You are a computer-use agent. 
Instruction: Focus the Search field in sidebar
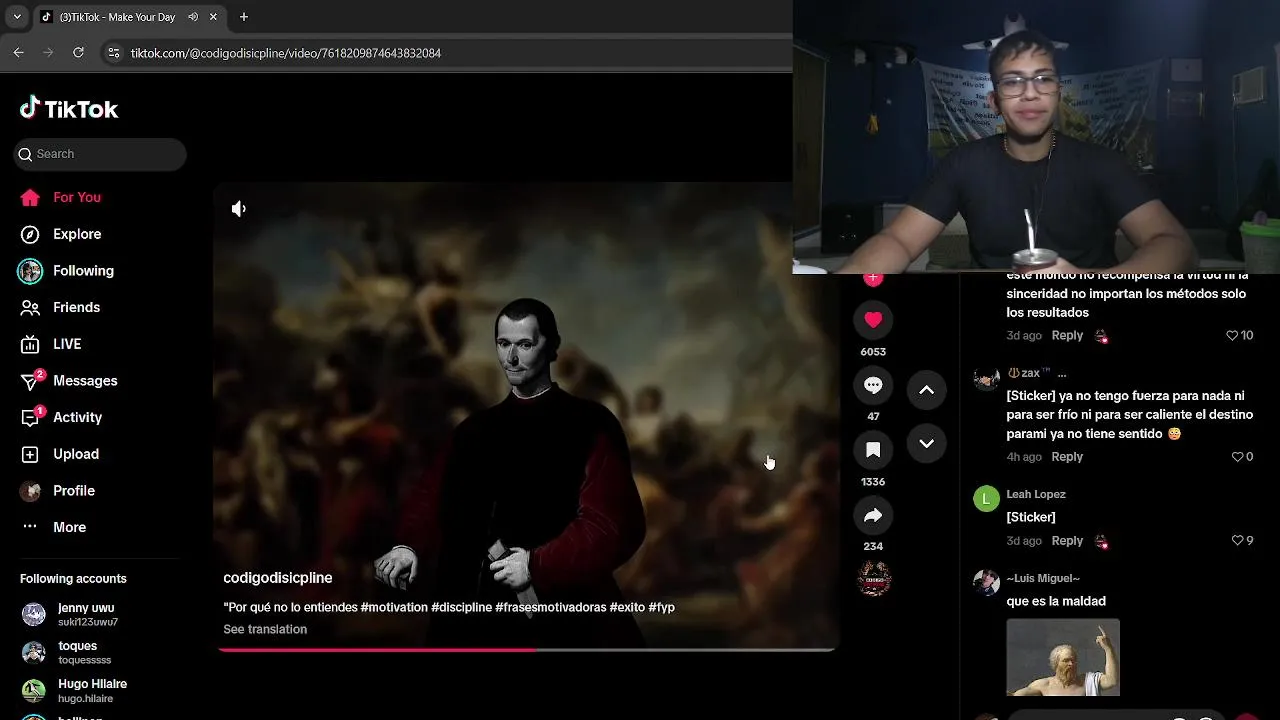click(100, 154)
